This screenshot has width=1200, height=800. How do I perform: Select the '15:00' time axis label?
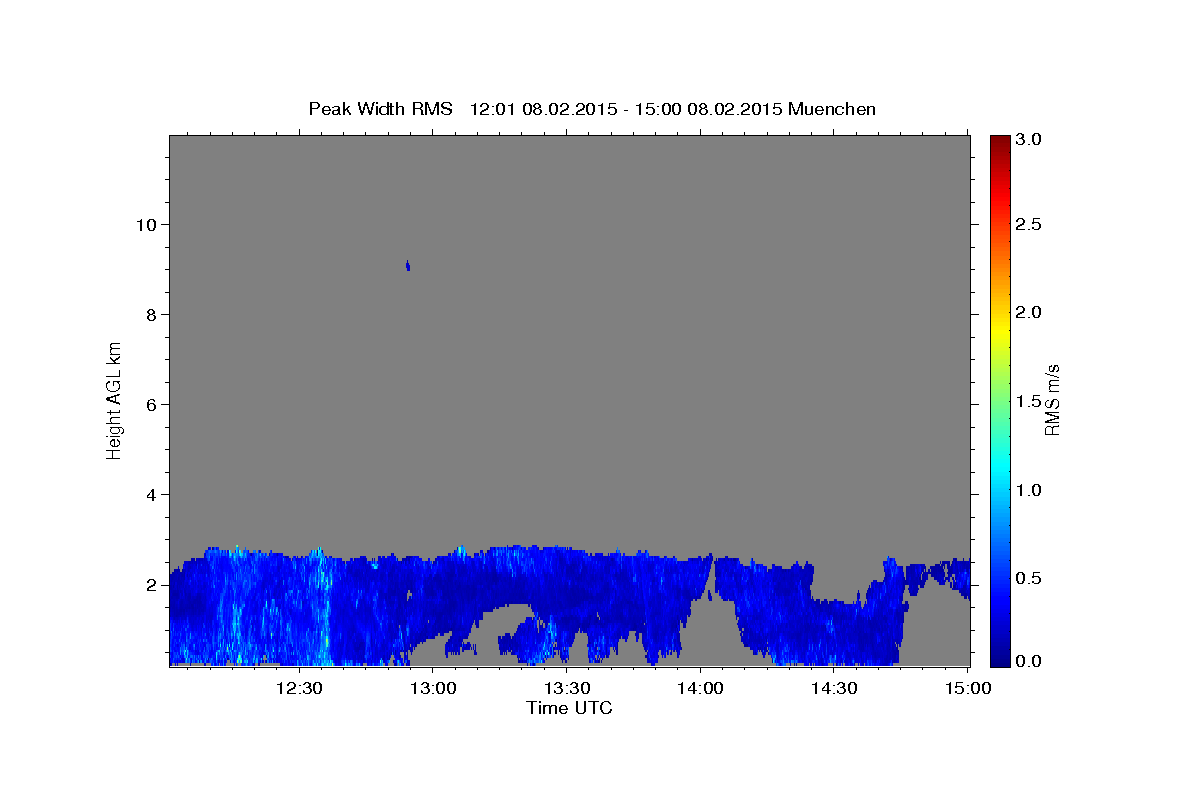pyautogui.click(x=967, y=688)
